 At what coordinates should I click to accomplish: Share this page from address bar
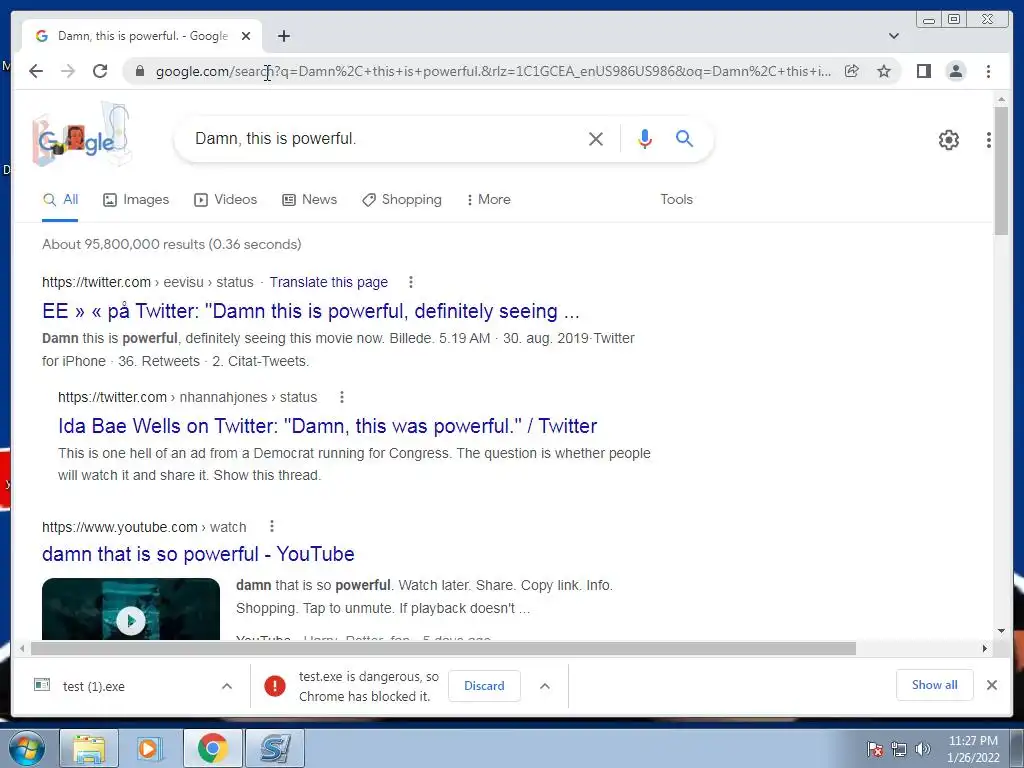852,71
